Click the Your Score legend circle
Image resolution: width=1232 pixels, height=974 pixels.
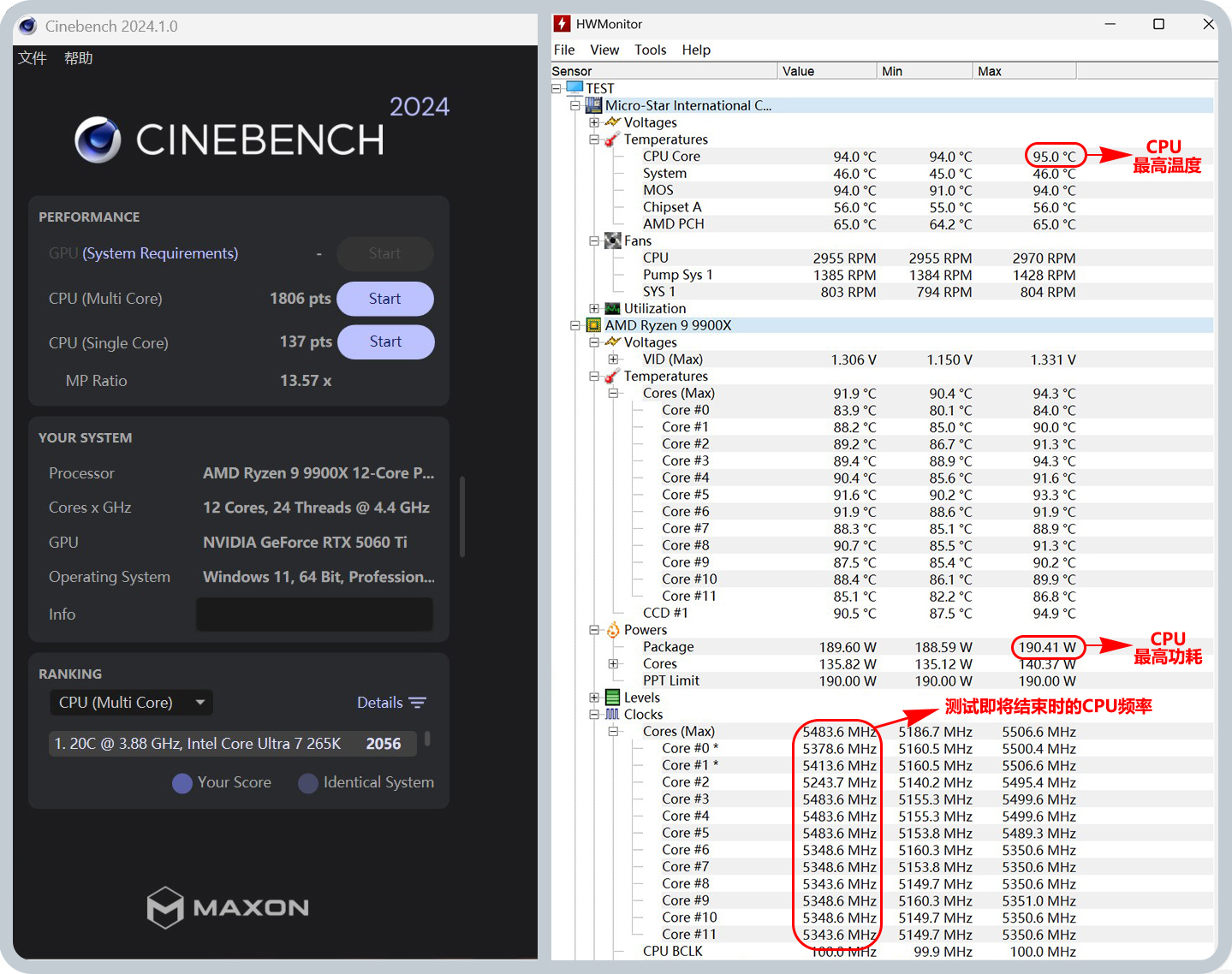(182, 783)
